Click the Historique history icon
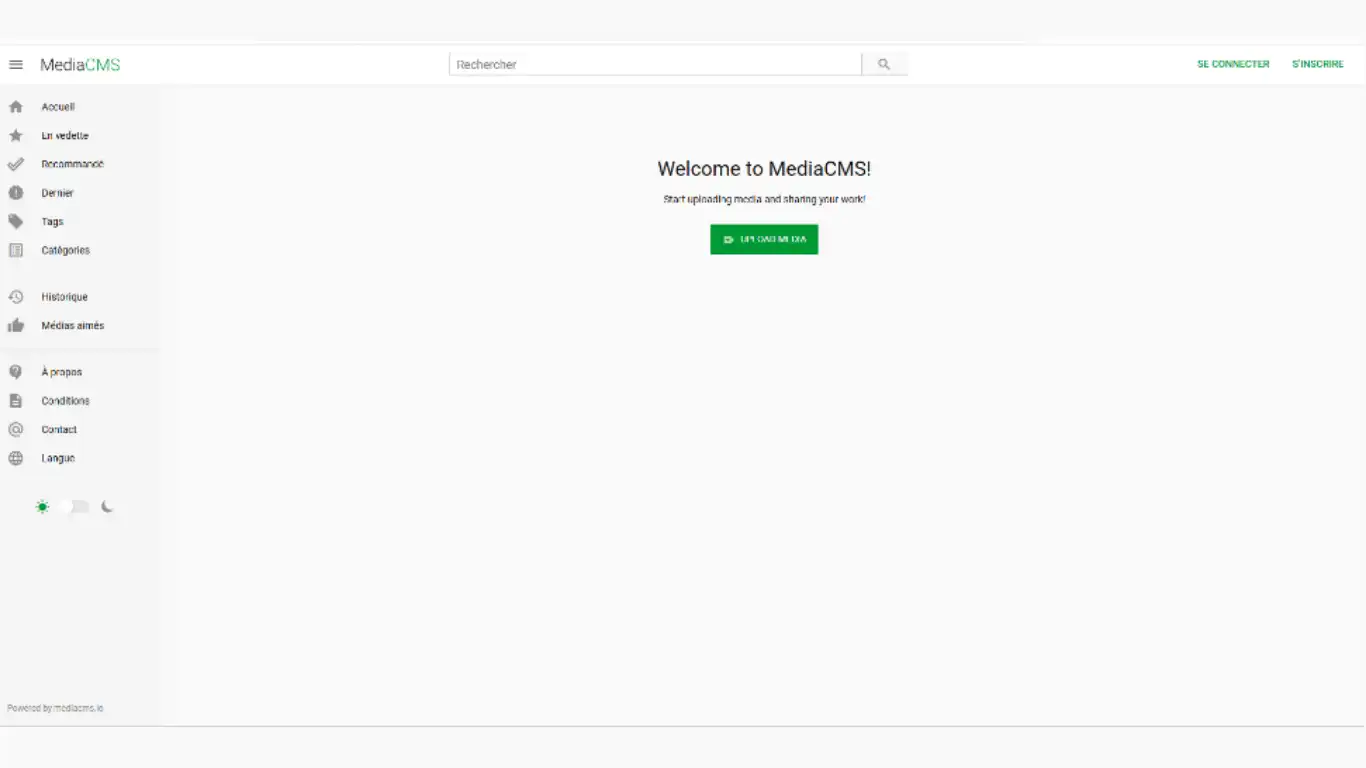Viewport: 1366px width, 768px height. [15, 296]
